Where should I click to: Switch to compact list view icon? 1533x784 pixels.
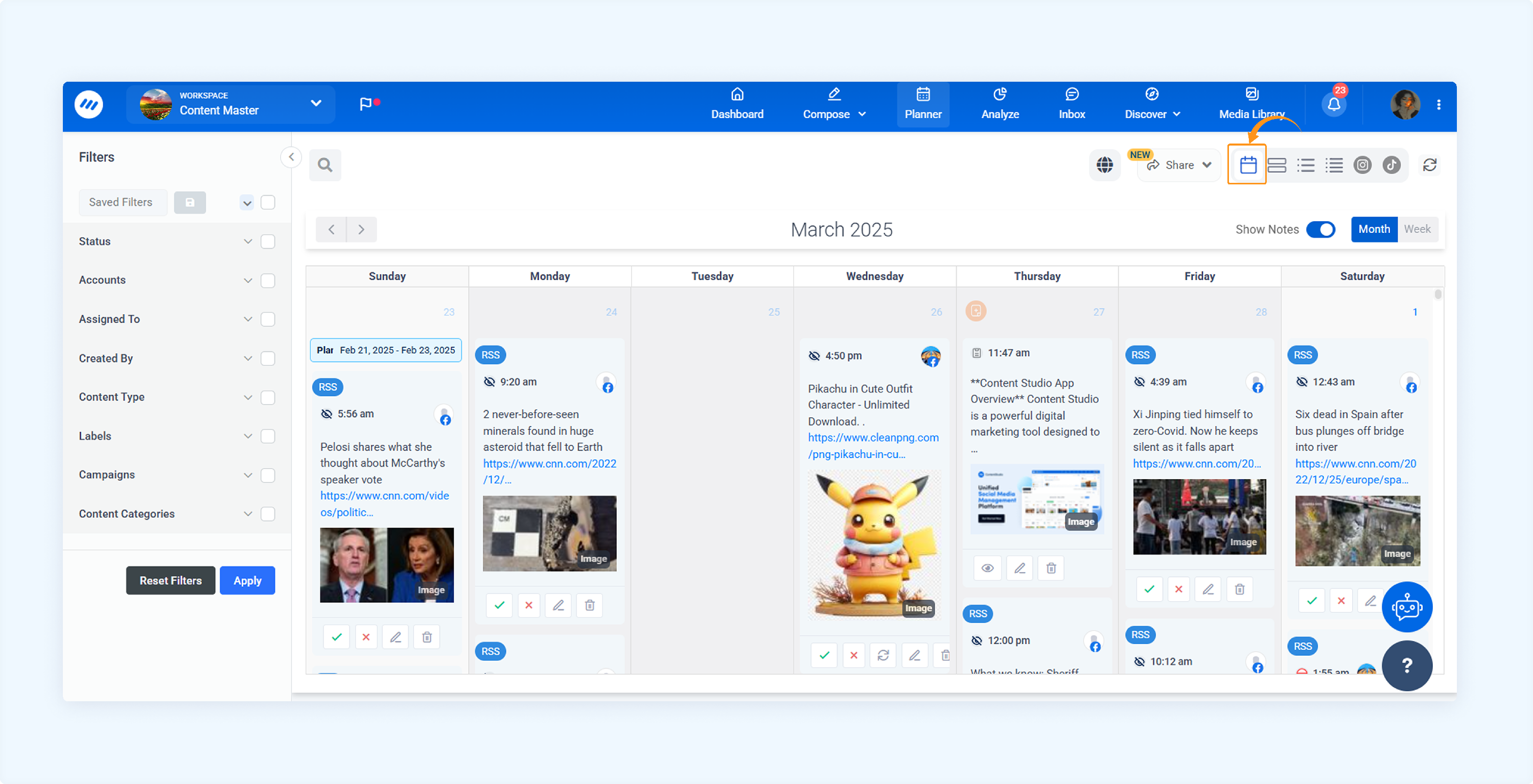click(x=1334, y=165)
